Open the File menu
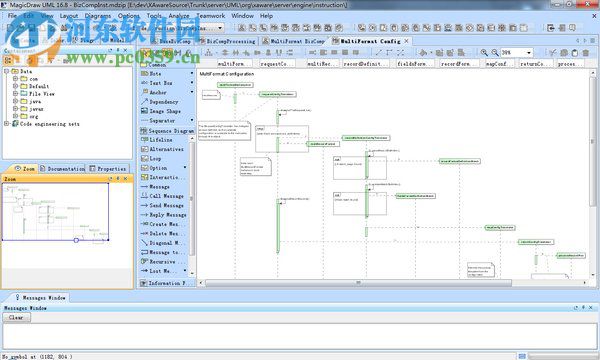This screenshot has width=600, height=360. [x=12, y=16]
